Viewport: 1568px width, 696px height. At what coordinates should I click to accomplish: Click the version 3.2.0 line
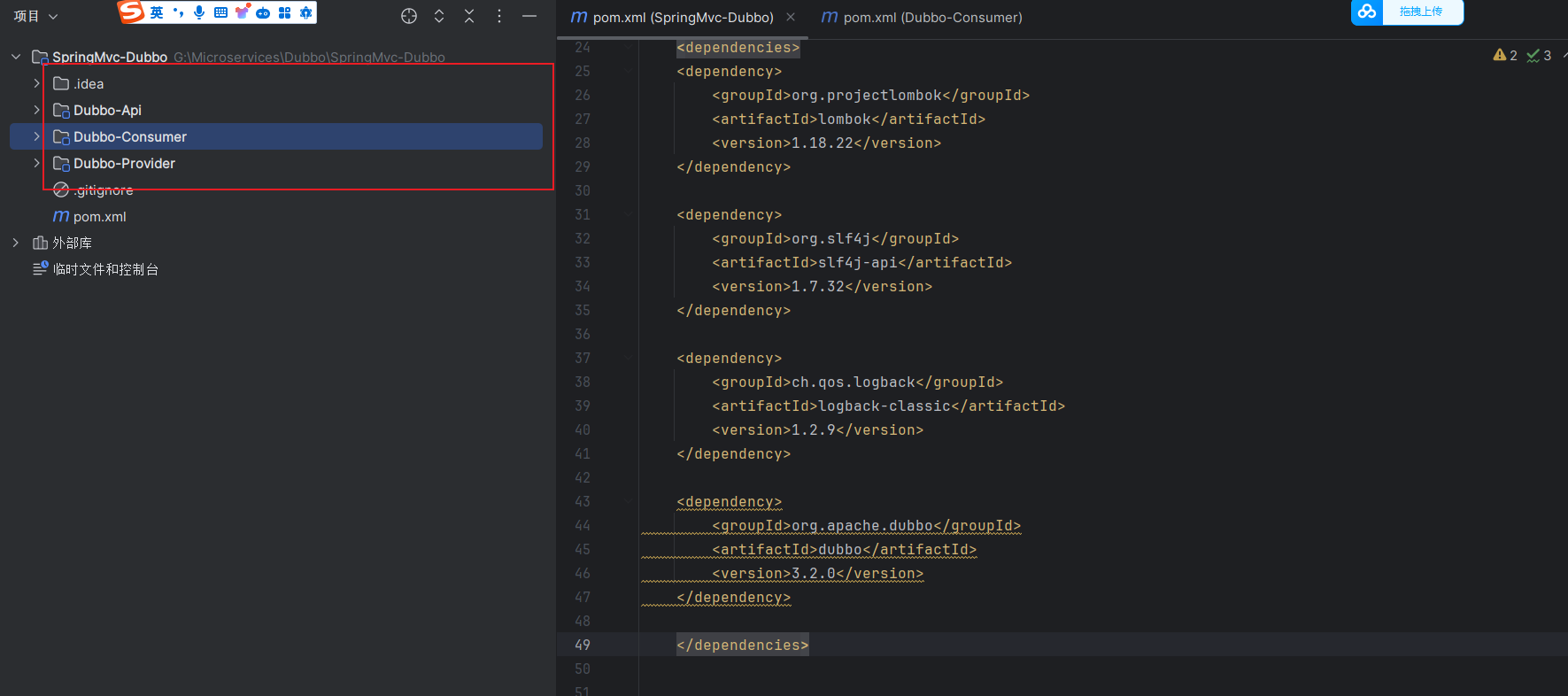coord(818,573)
